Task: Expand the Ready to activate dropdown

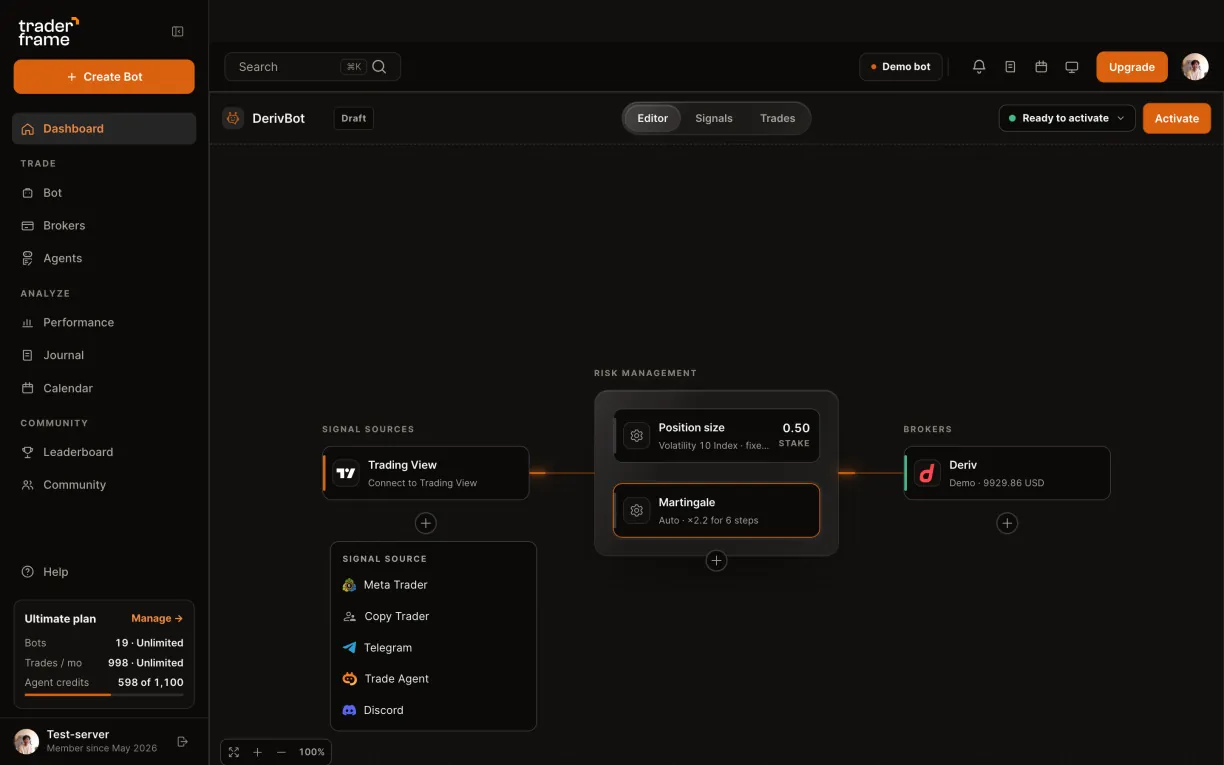Action: 1067,118
